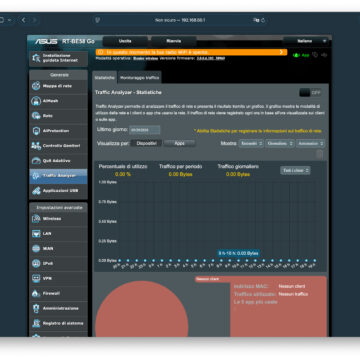Click the Traffico per periodo value
This screenshot has width=360, height=360.
coord(180,174)
